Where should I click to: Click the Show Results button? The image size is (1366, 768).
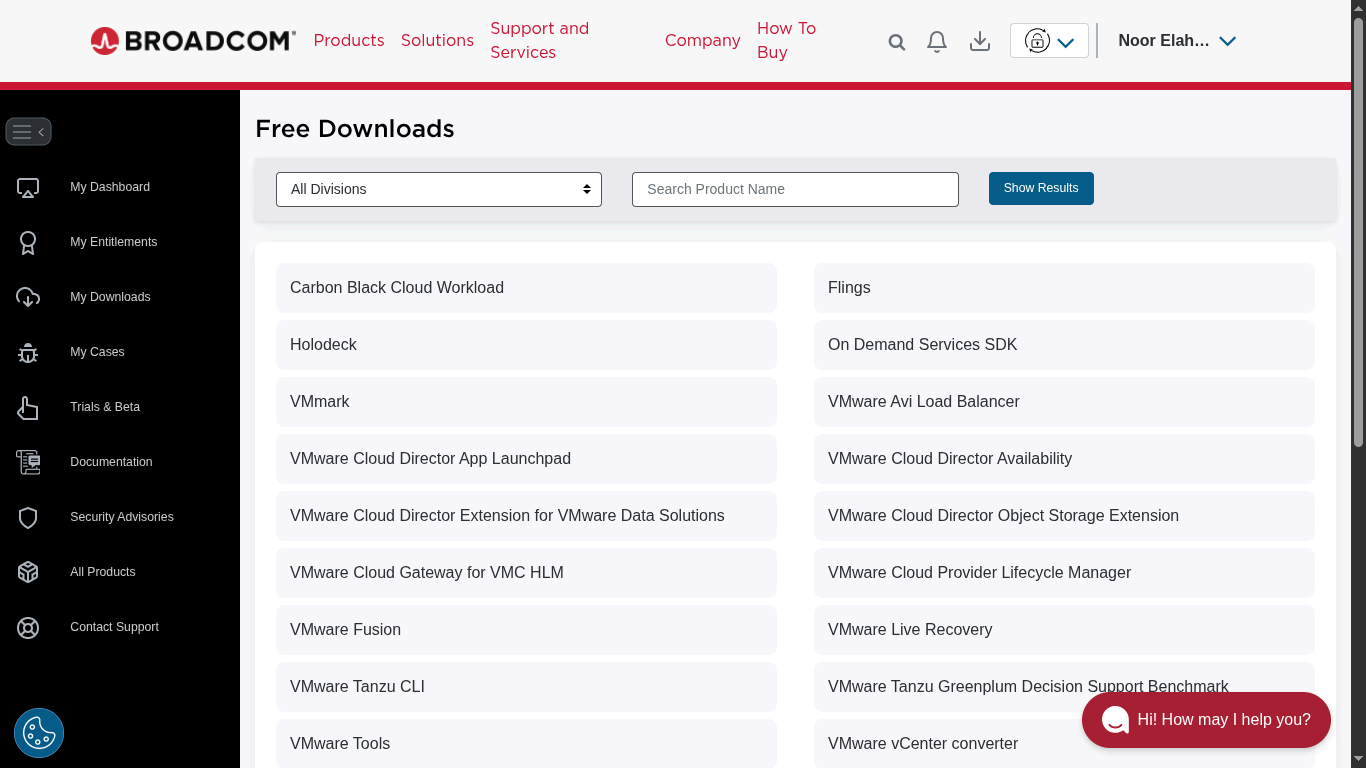[1041, 188]
